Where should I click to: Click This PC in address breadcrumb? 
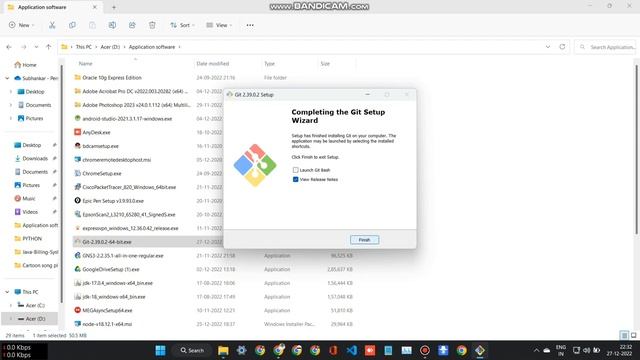84,47
